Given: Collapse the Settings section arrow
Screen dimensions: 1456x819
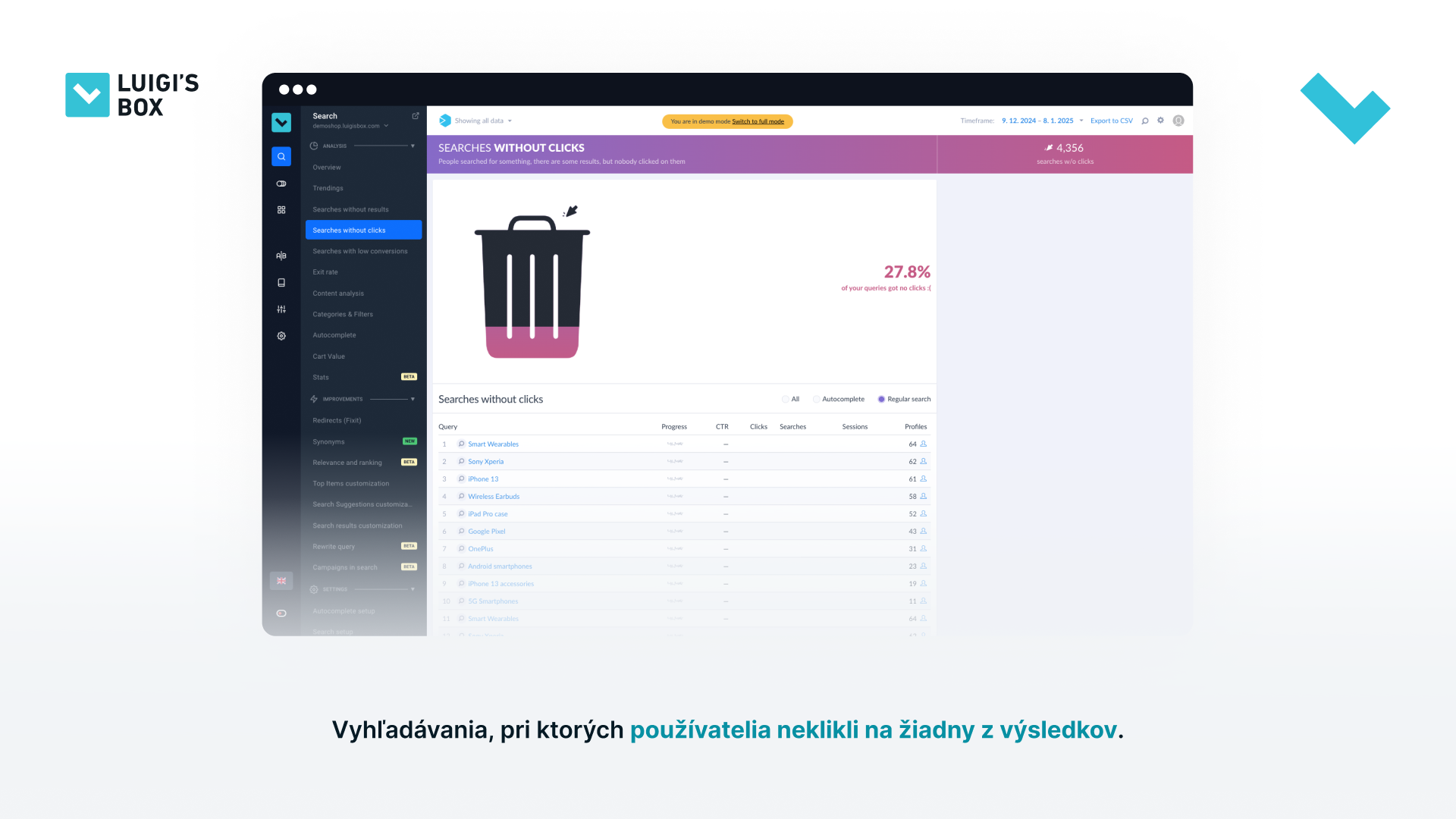Looking at the screenshot, I should (x=413, y=589).
